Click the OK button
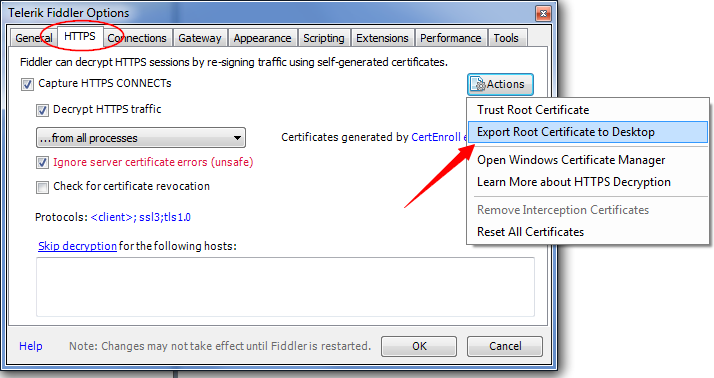714x378 pixels. point(419,347)
